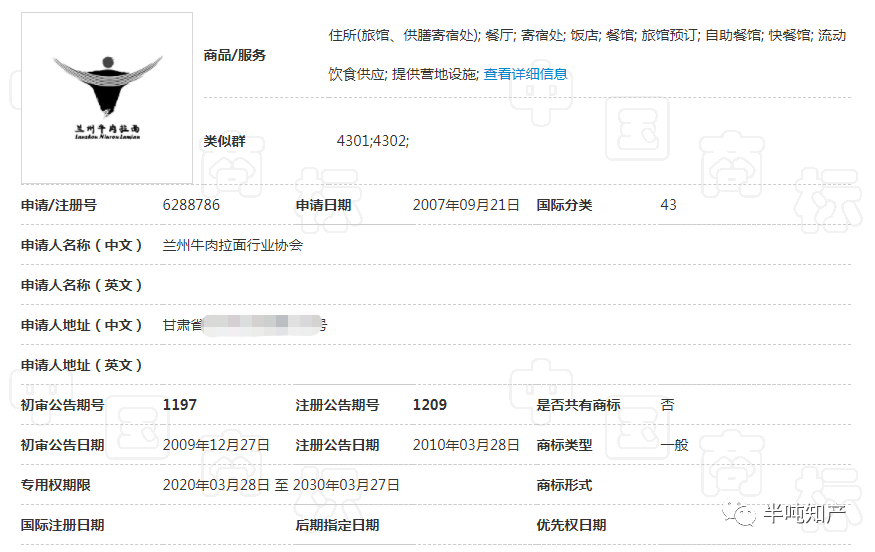Click the 否 value for 是否共有商标

pos(667,405)
